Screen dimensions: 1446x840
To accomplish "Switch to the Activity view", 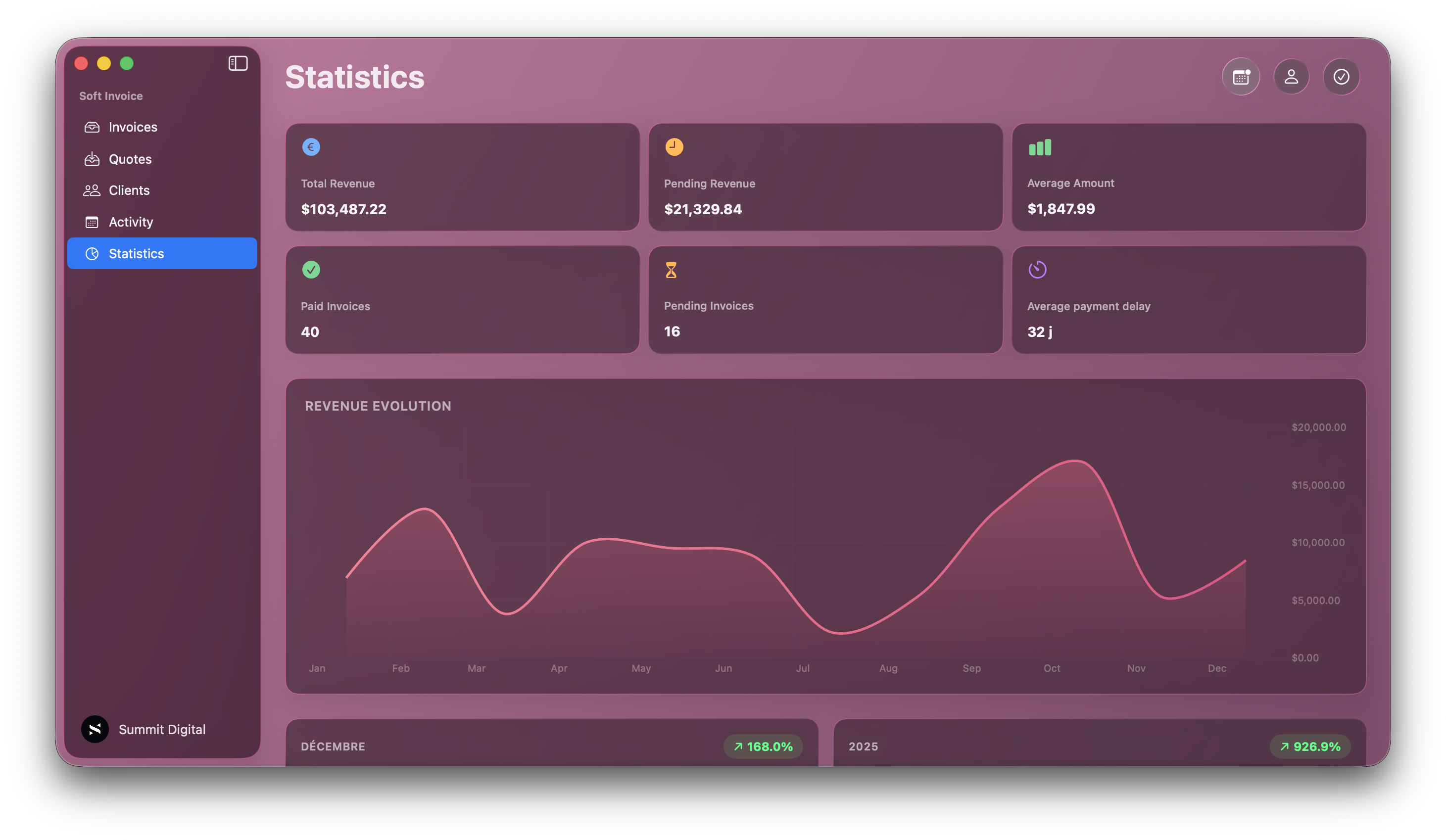I will (x=162, y=222).
